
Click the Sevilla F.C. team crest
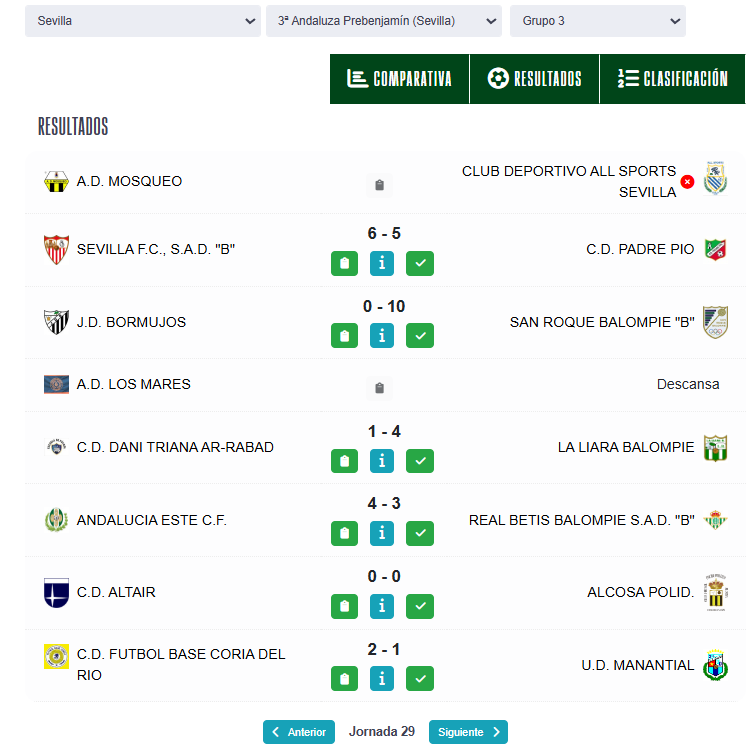tap(56, 249)
